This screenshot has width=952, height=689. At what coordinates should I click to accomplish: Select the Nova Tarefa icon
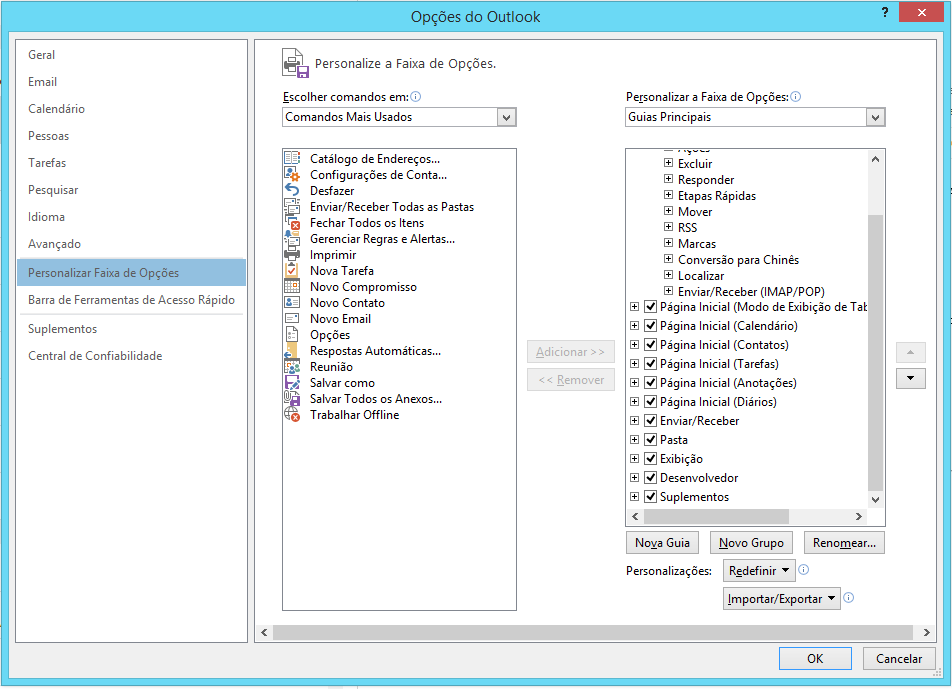click(292, 270)
